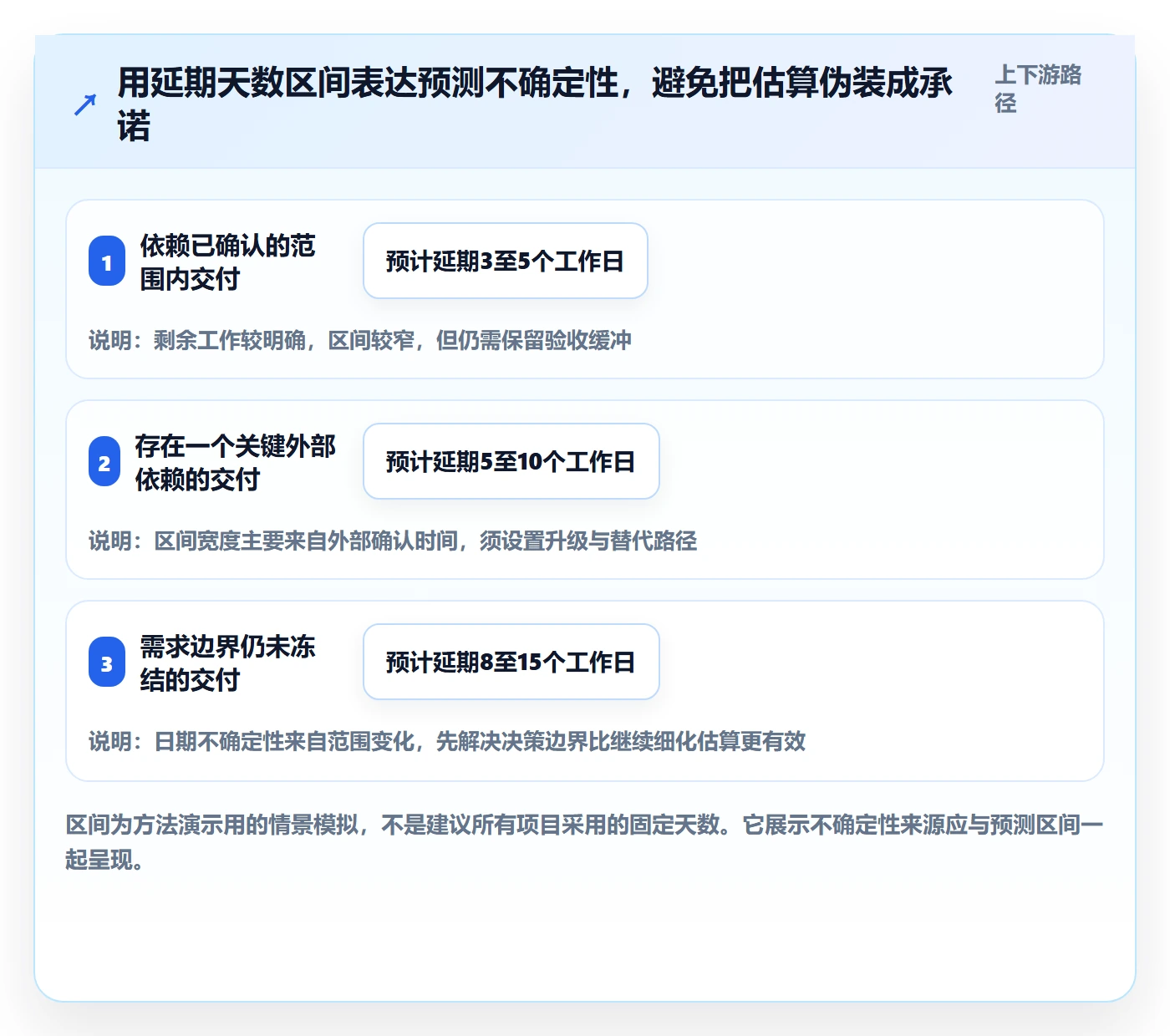Click step number 2 badge
The width and height of the screenshot is (1170, 1036).
click(x=104, y=462)
